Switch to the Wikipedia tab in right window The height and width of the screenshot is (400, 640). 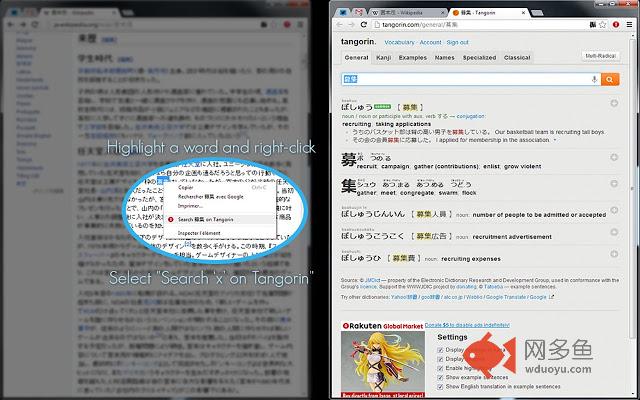tap(407, 13)
